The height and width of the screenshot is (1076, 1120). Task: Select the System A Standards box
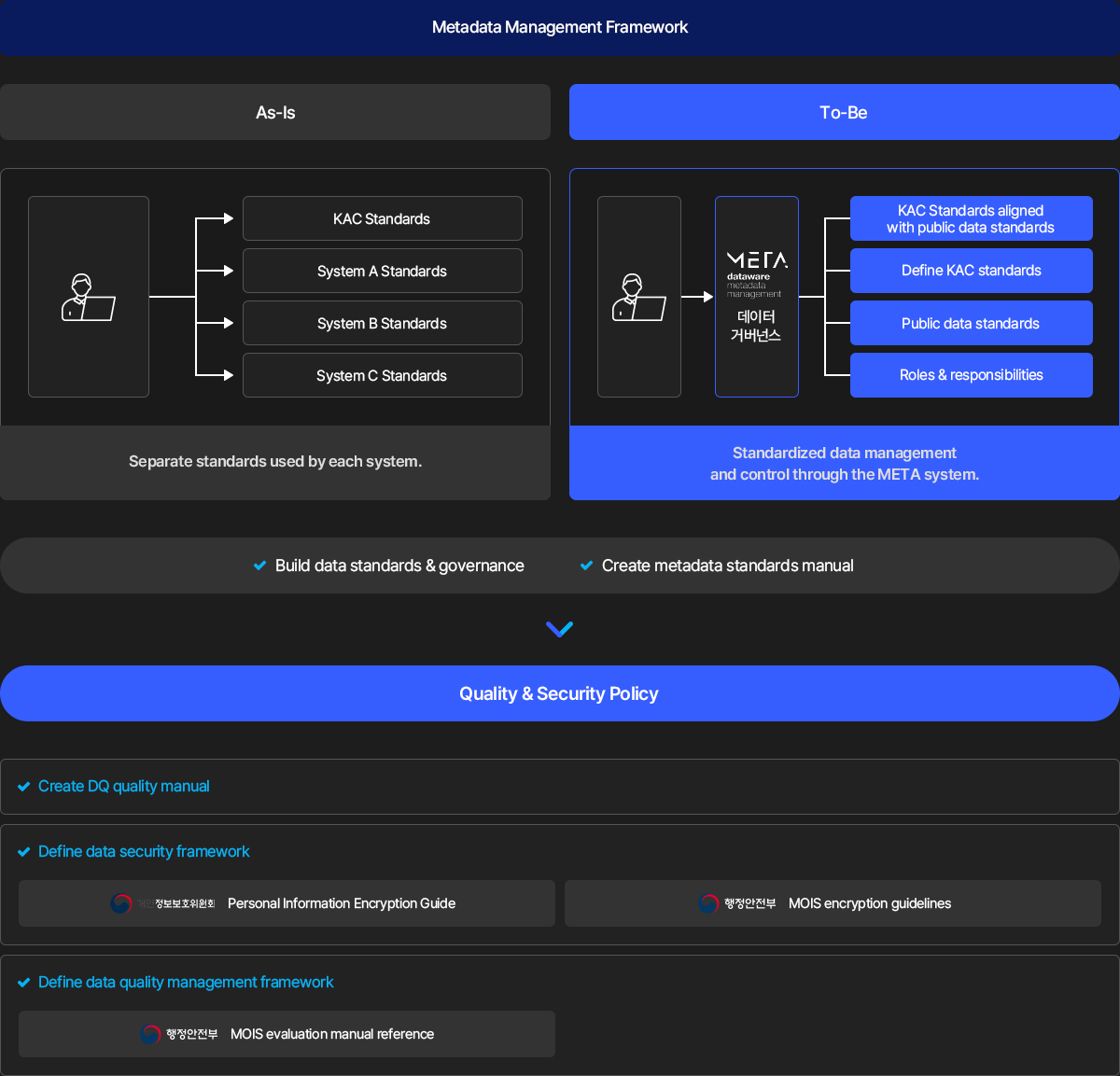tap(383, 271)
